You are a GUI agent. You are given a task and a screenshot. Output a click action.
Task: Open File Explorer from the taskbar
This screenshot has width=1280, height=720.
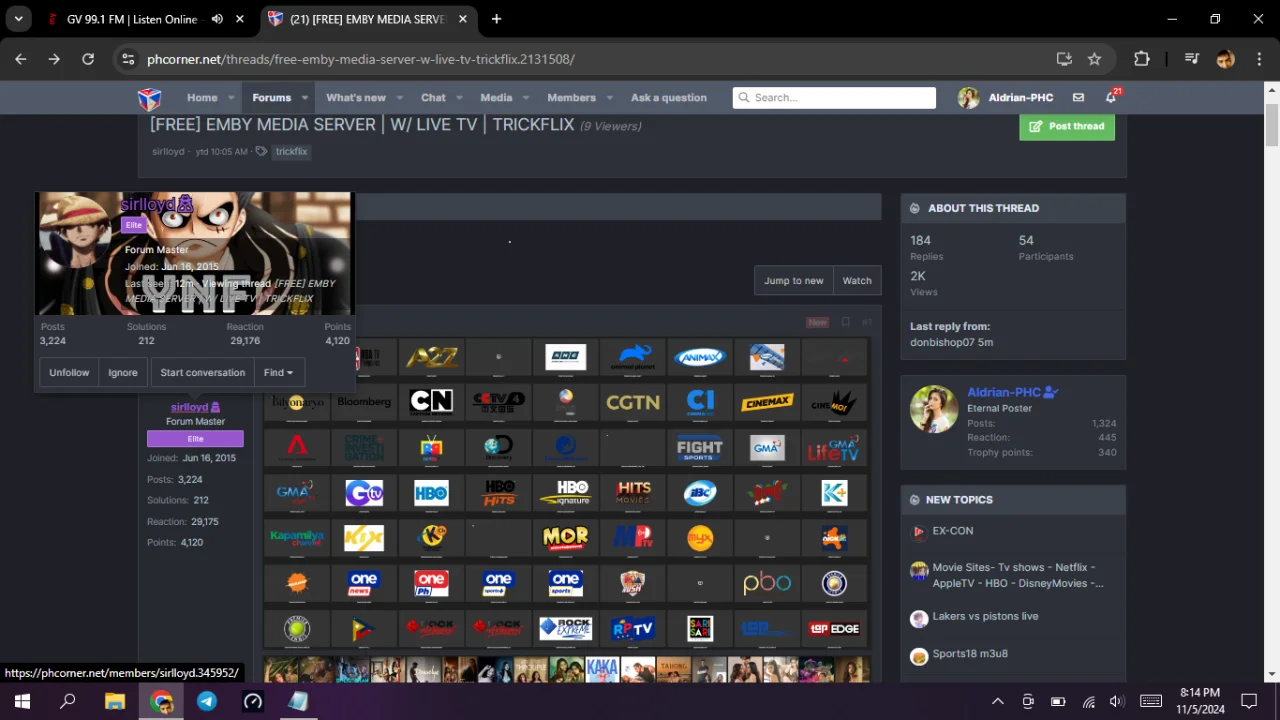[115, 701]
